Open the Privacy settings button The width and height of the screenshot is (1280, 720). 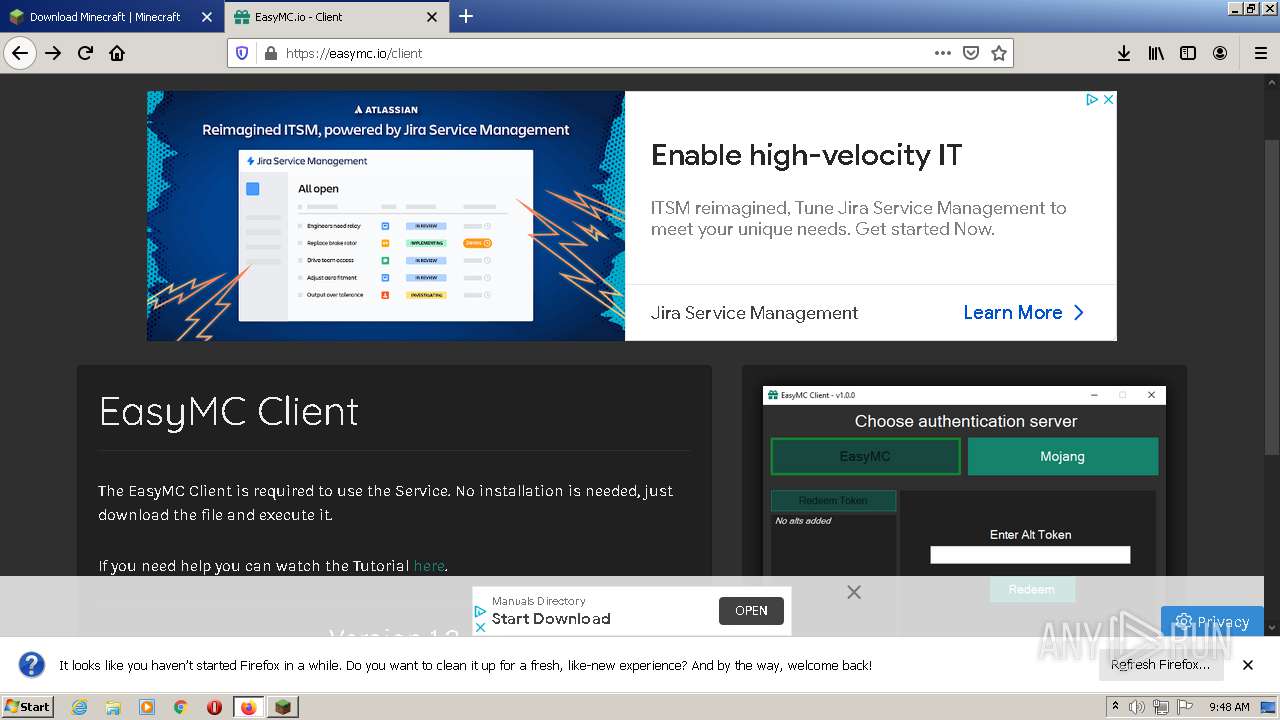1212,621
